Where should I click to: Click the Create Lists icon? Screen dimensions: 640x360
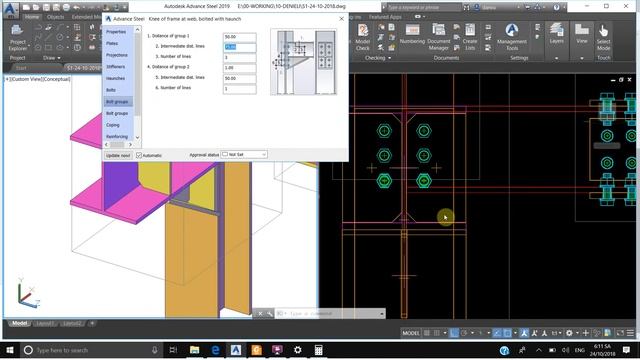[x=470, y=38]
